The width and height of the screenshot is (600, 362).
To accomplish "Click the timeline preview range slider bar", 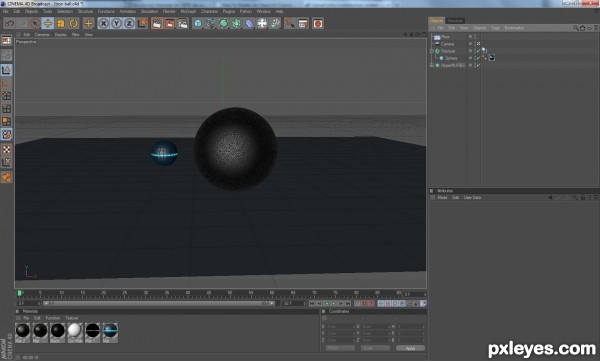I will pos(159,304).
